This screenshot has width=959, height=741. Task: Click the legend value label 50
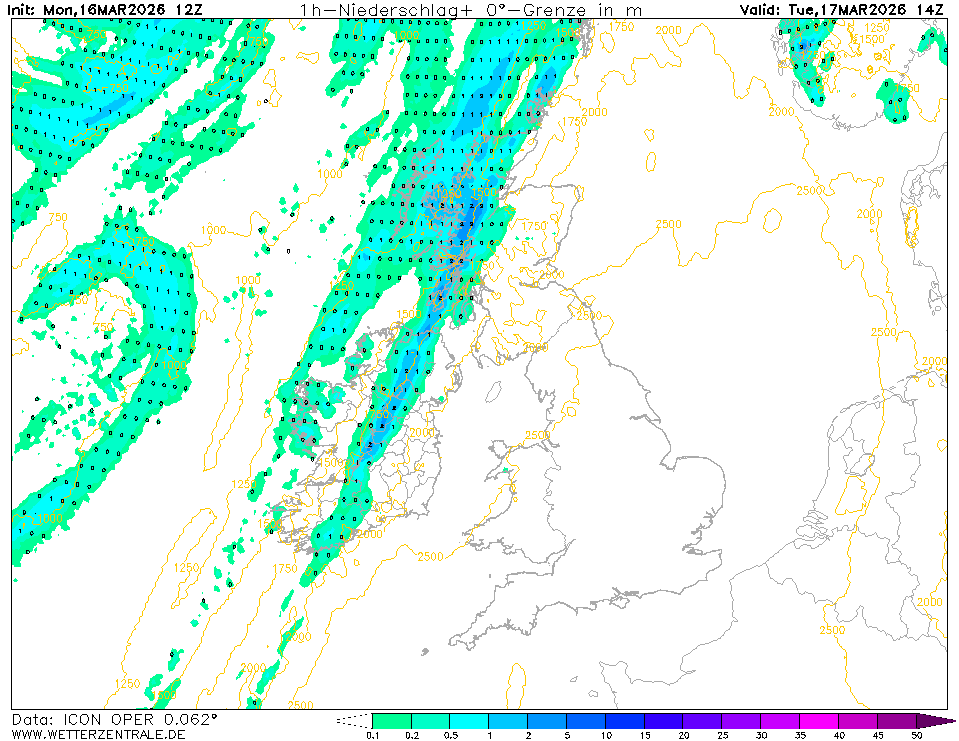point(916,735)
